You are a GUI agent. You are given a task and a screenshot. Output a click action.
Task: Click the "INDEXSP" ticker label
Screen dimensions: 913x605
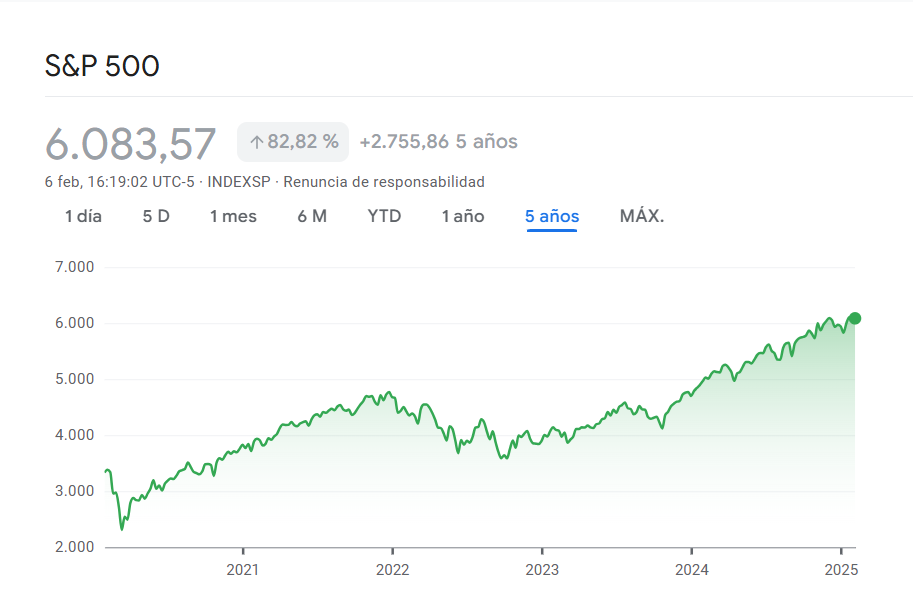coord(236,182)
